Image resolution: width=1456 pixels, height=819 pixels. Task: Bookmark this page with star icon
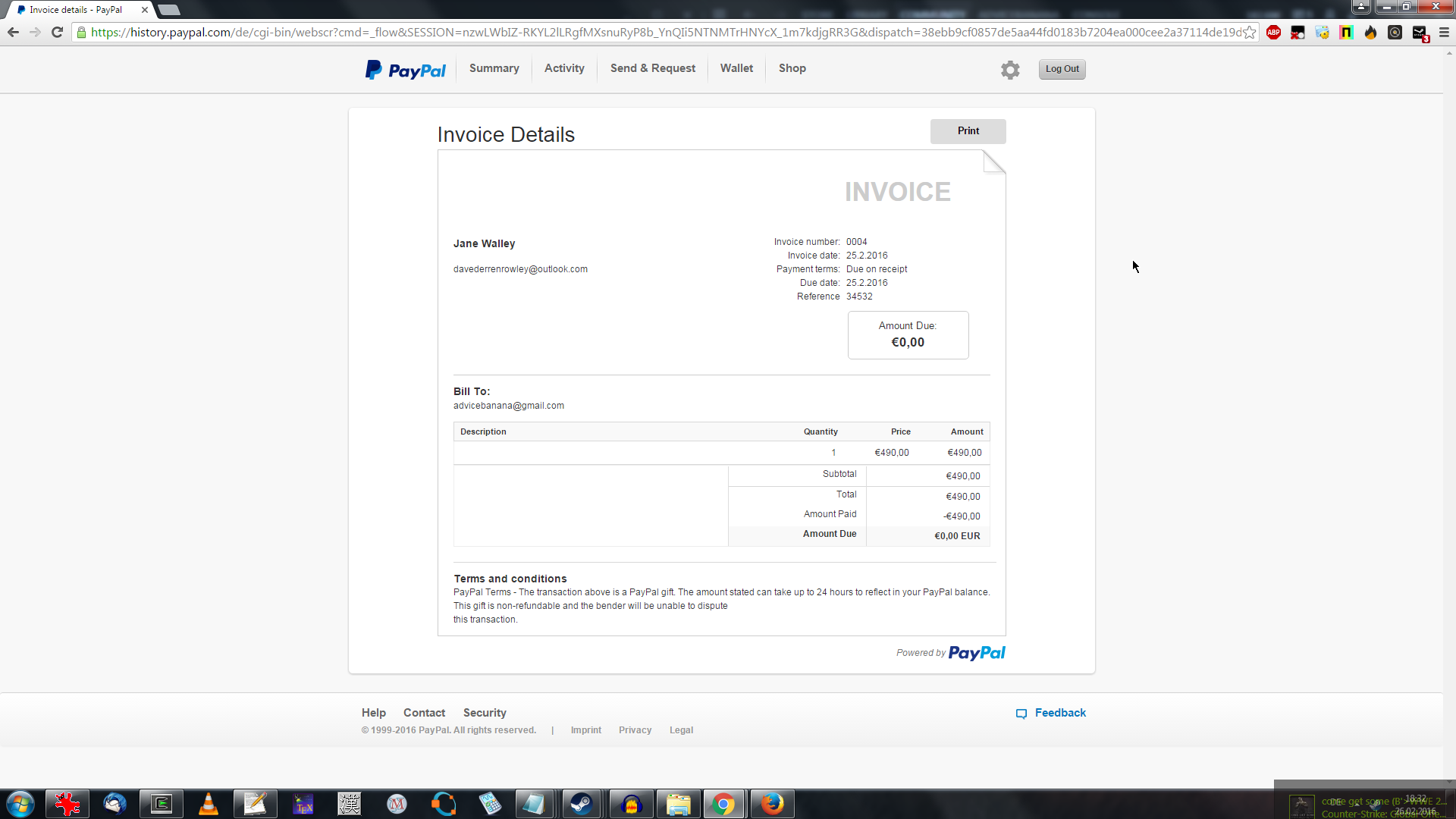coord(1249,33)
